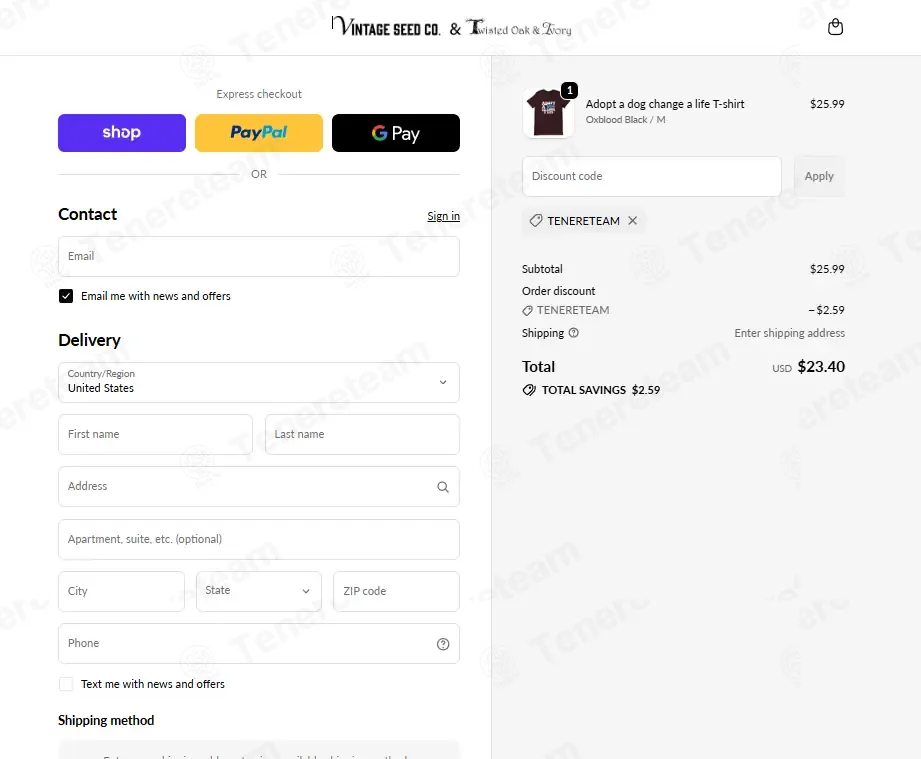Focus the Address input field
Image resolution: width=921 pixels, height=759 pixels.
pos(258,486)
